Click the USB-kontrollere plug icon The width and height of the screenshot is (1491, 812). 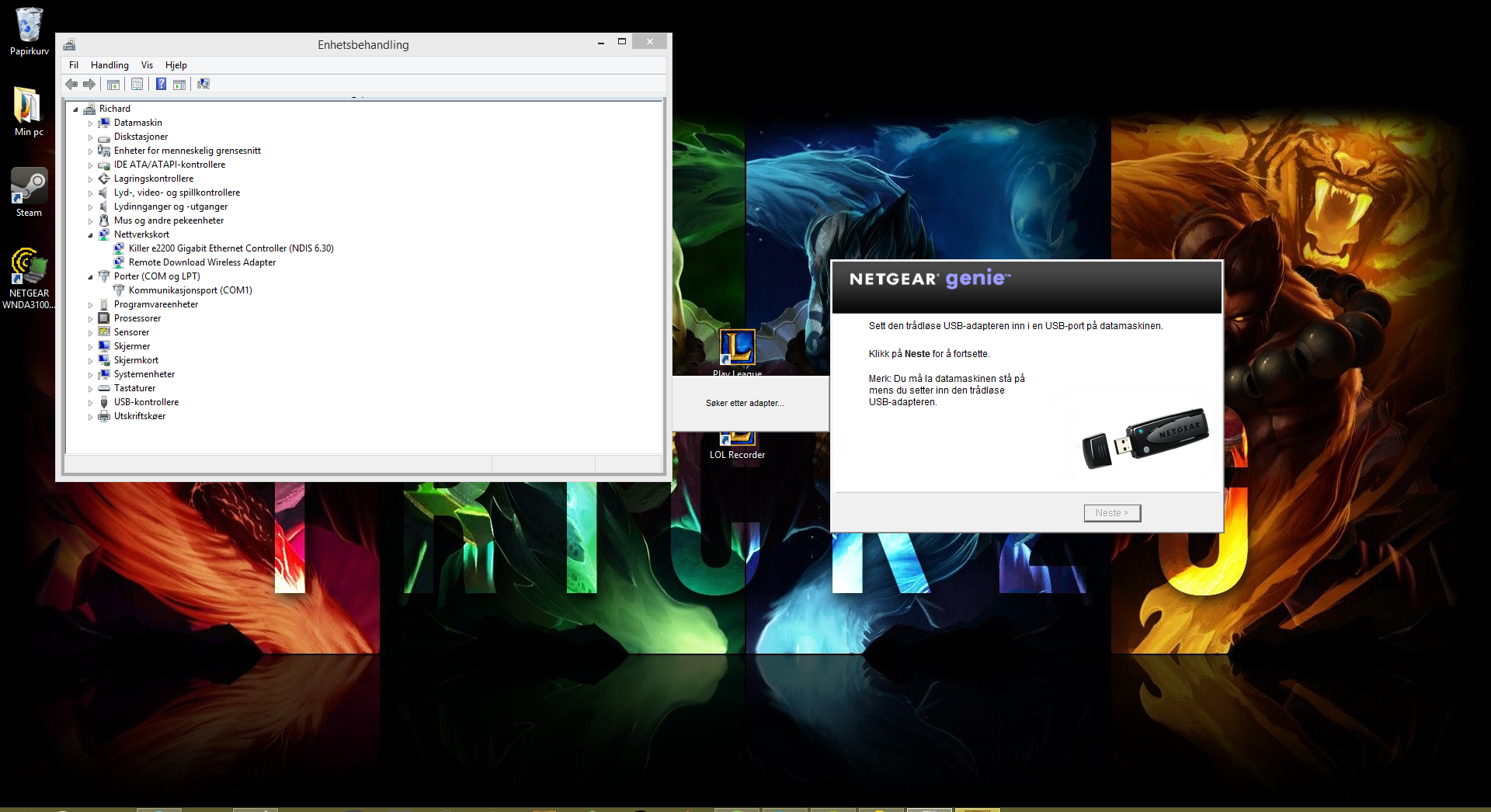(x=104, y=402)
